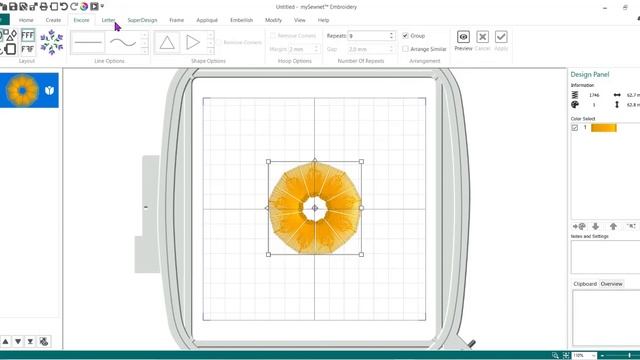Open the File menu button
This screenshot has height=360, width=640.
point(4,20)
